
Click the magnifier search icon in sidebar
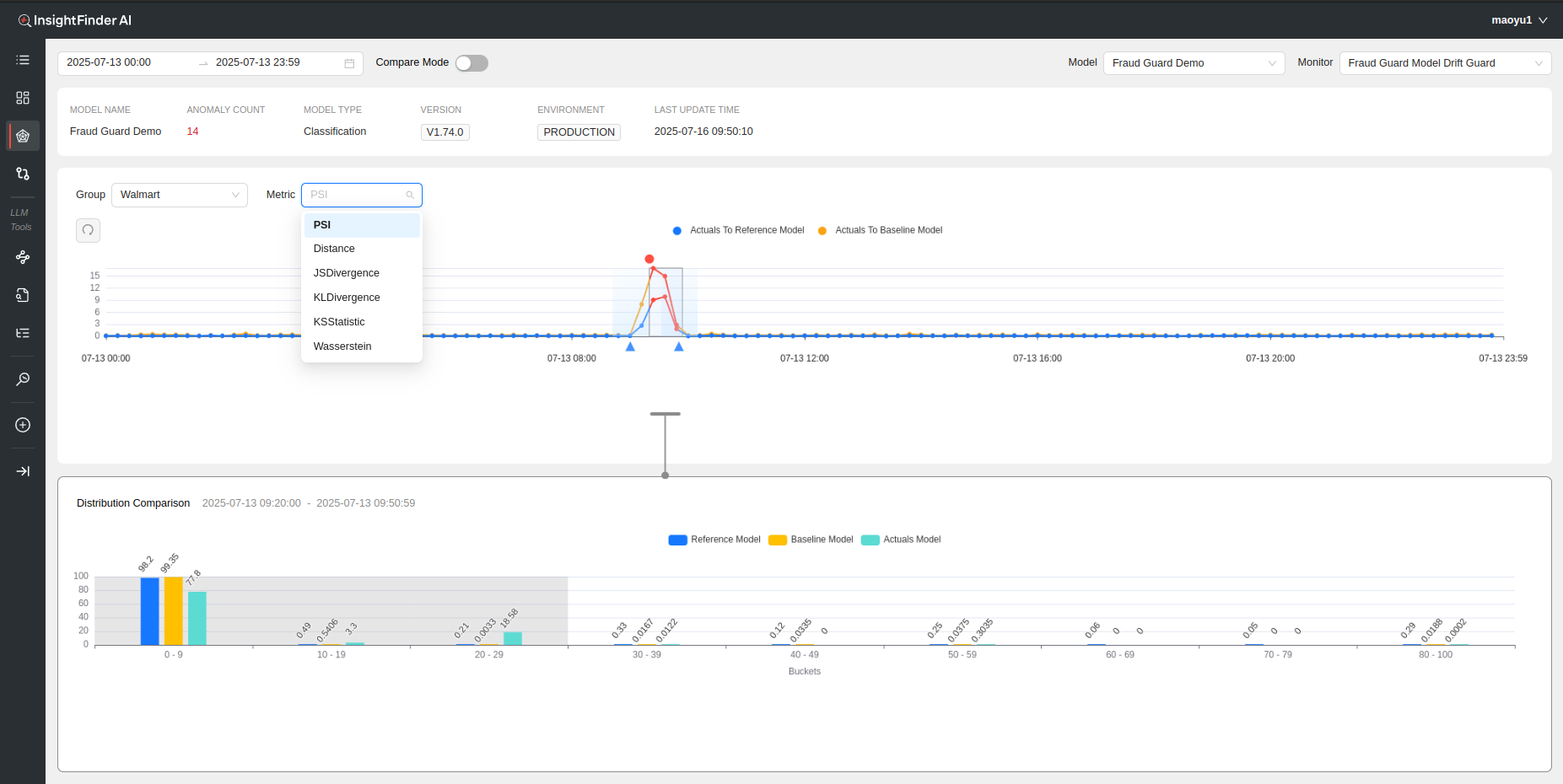pos(23,379)
